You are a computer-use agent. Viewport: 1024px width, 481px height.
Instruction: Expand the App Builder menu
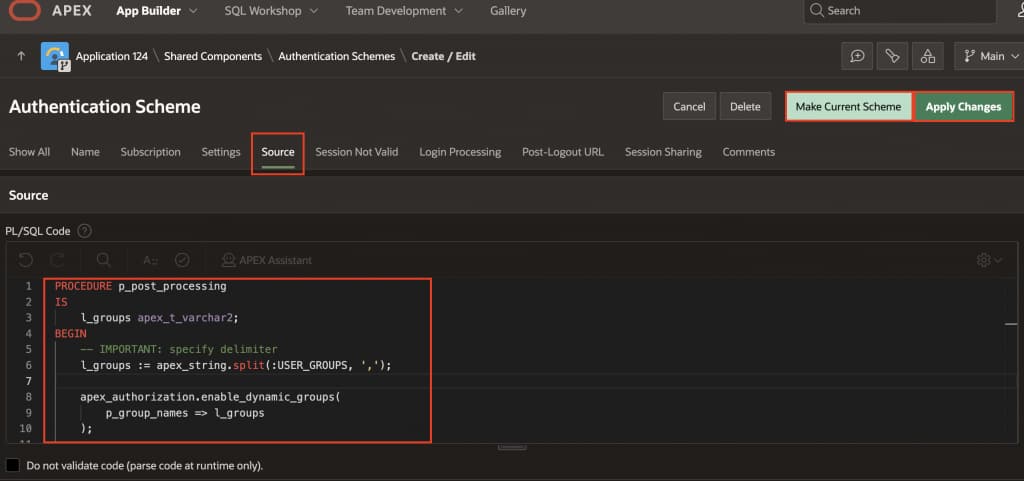point(156,11)
